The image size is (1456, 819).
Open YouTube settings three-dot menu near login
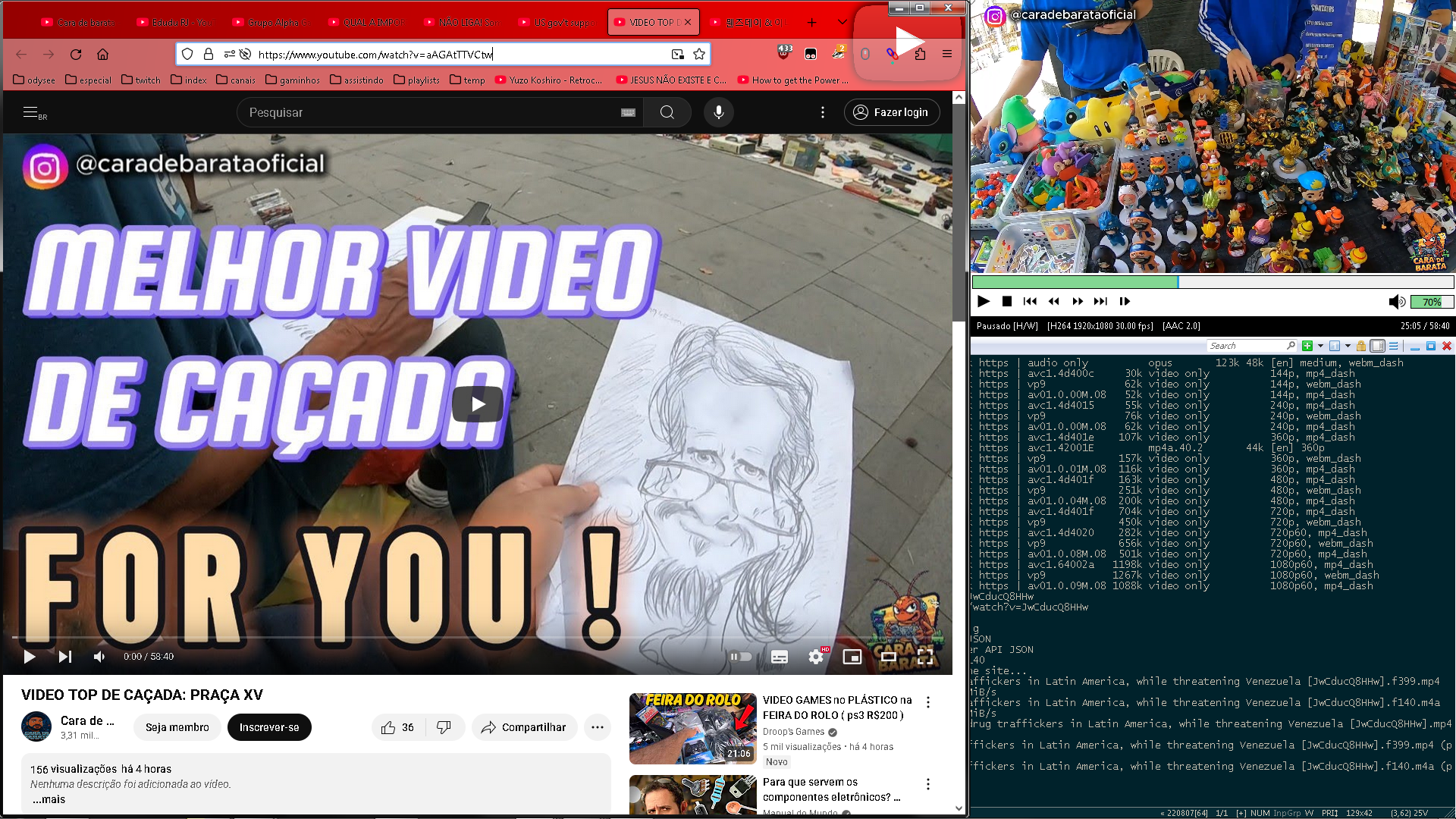(823, 112)
